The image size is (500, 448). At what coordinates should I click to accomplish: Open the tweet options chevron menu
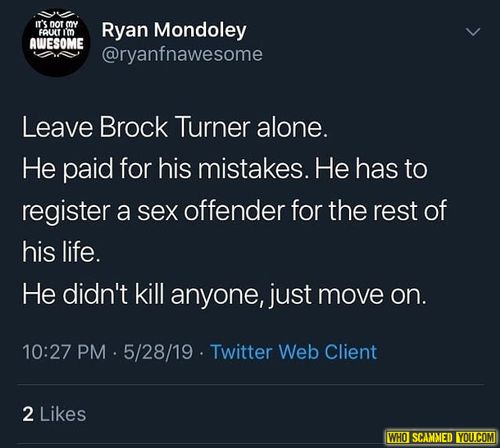pyautogui.click(x=473, y=32)
